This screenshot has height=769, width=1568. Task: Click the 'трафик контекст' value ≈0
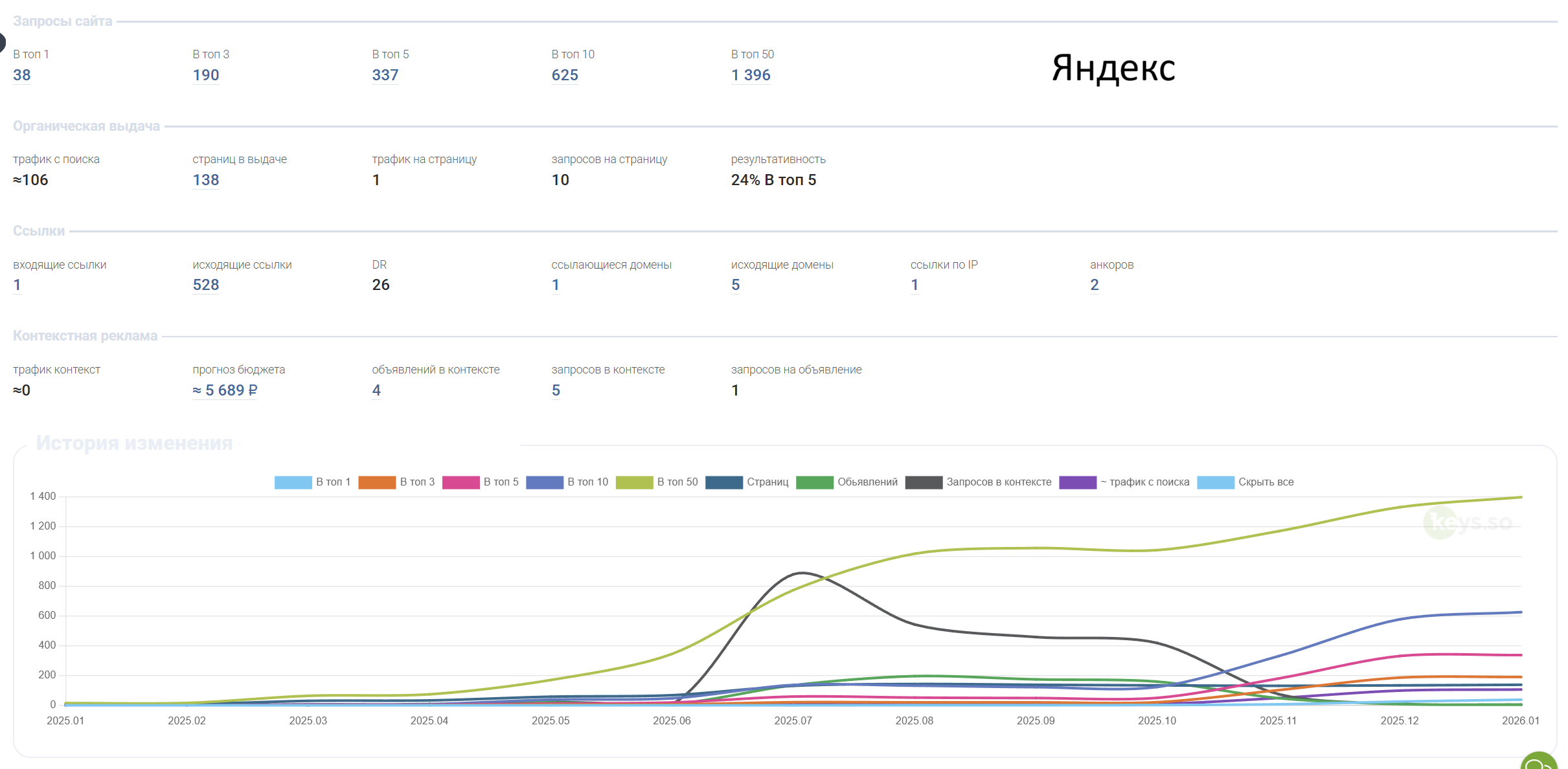coord(21,390)
